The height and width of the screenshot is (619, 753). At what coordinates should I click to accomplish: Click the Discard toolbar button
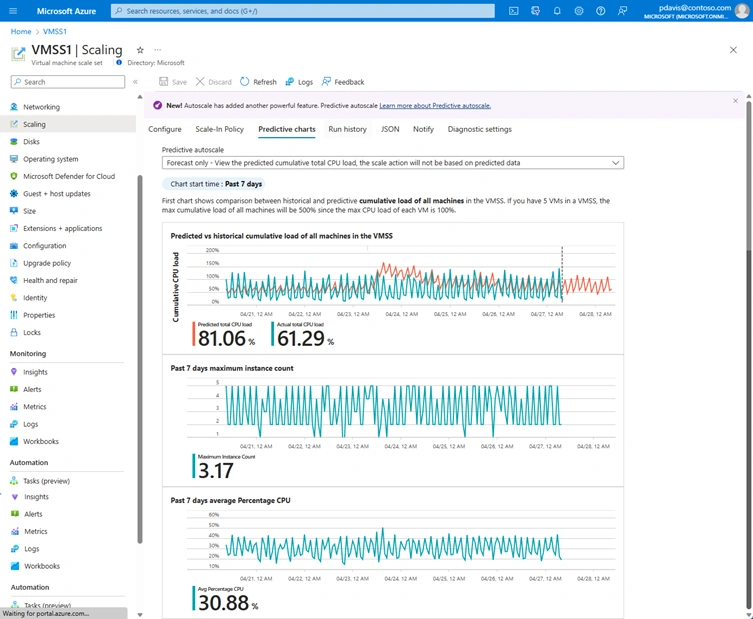coord(214,82)
